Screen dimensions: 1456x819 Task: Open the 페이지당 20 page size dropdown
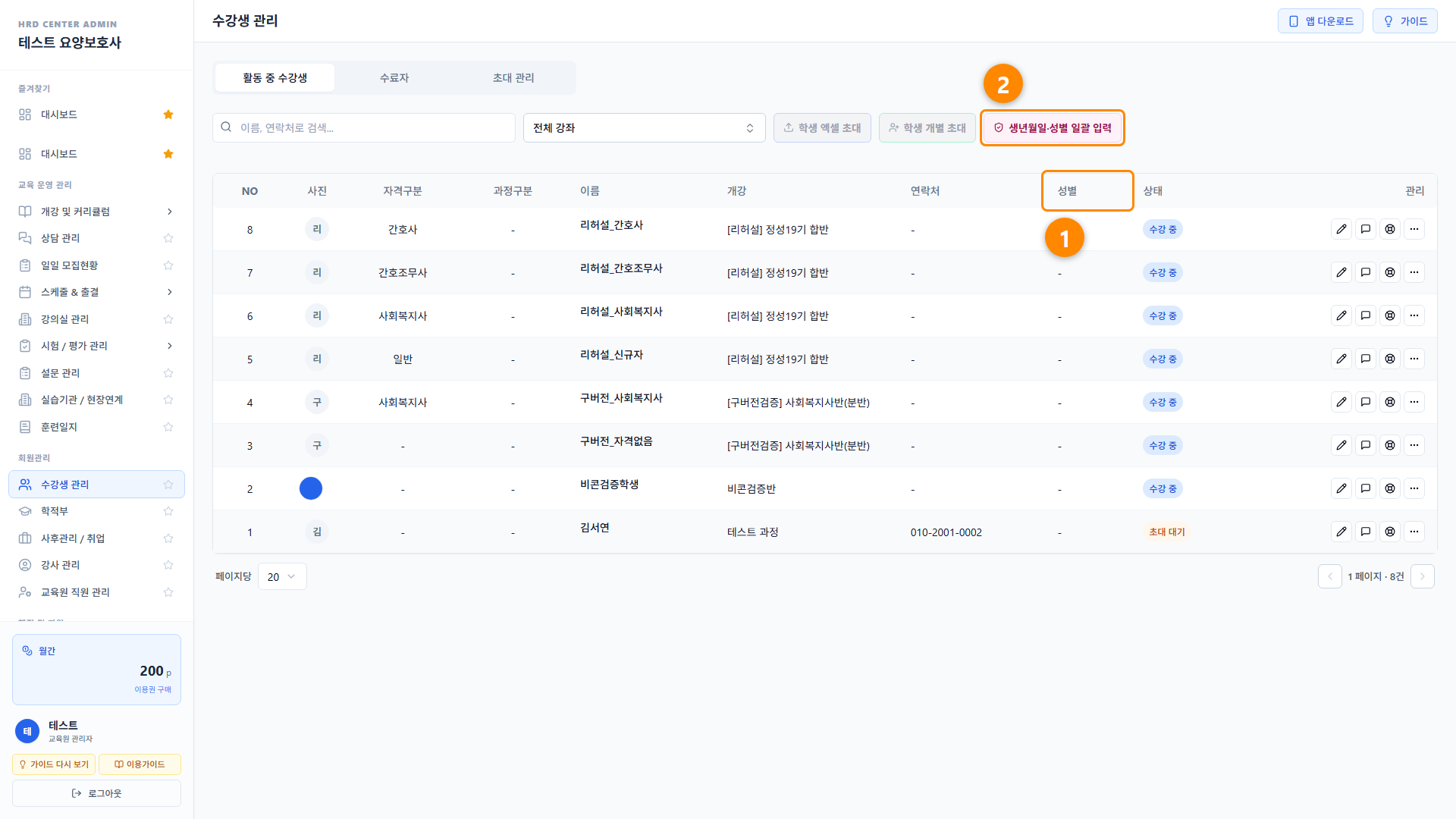[282, 576]
